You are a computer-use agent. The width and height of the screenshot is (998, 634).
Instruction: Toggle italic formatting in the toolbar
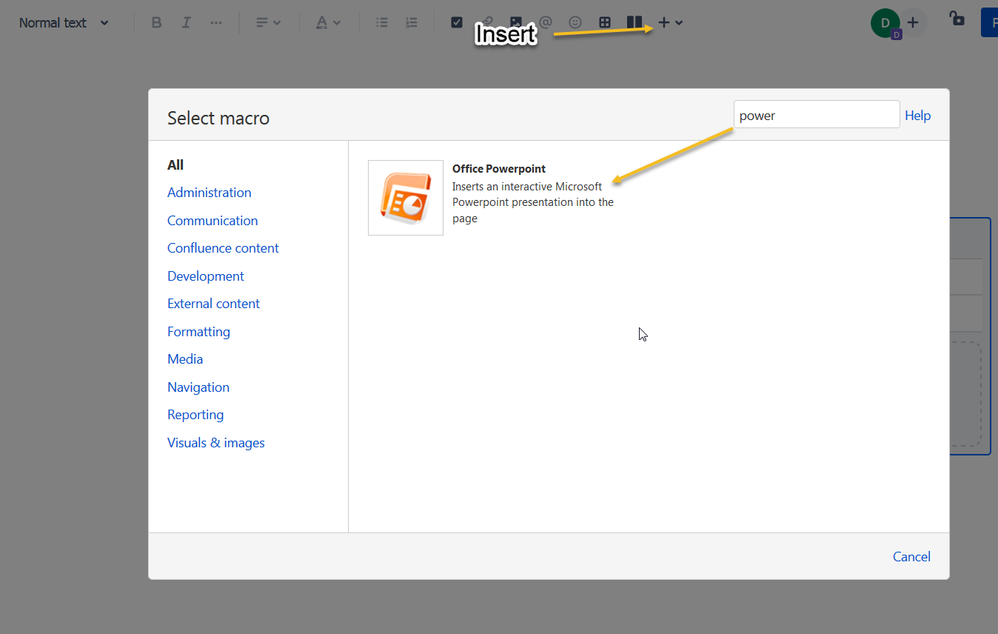186,23
